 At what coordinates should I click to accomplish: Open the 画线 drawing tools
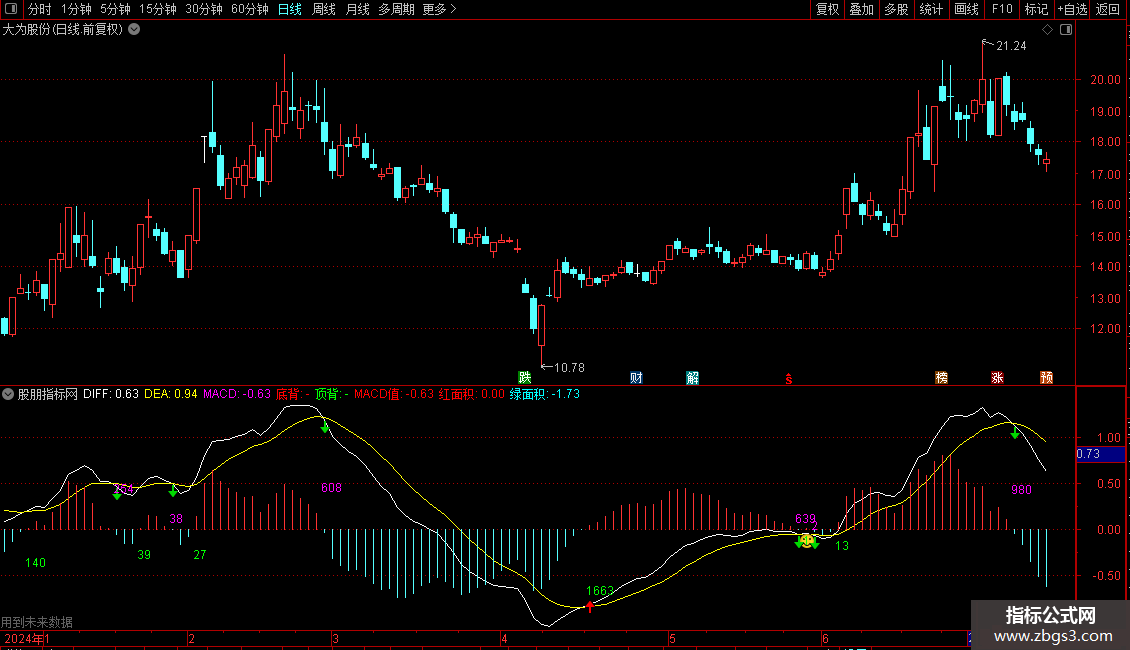coord(966,9)
